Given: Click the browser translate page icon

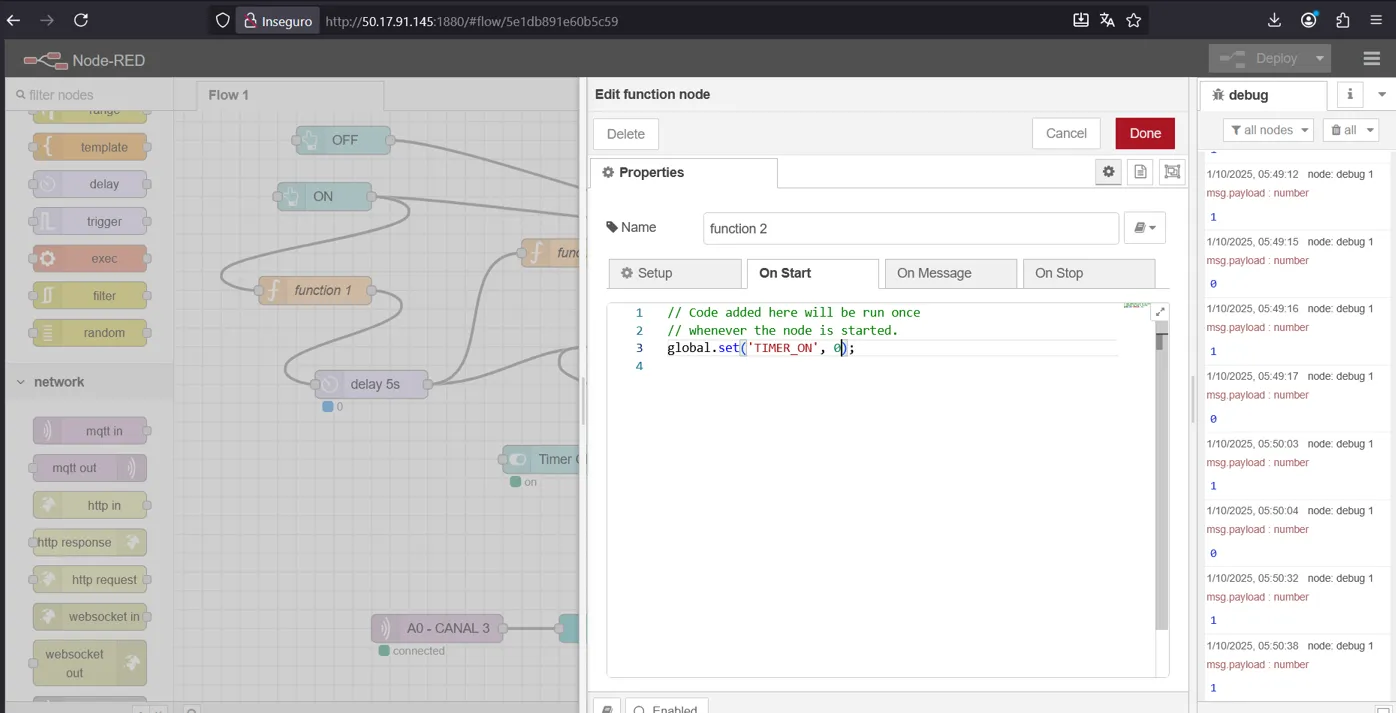Looking at the screenshot, I should click(x=1107, y=20).
